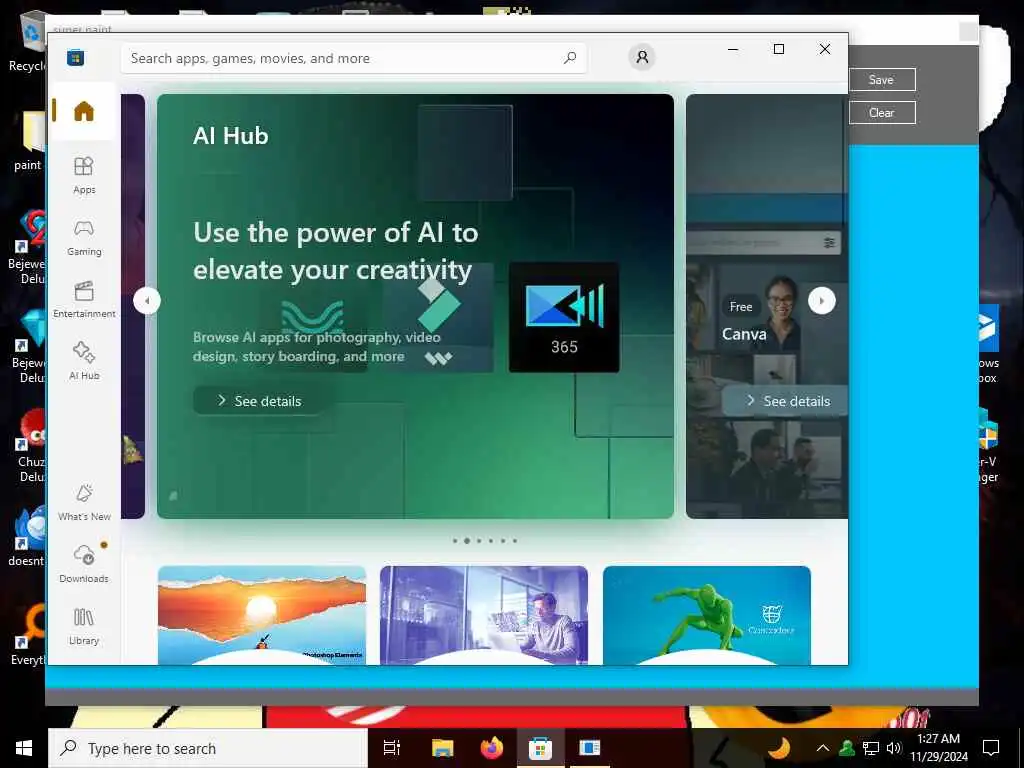Open the notification center icon

[991, 748]
